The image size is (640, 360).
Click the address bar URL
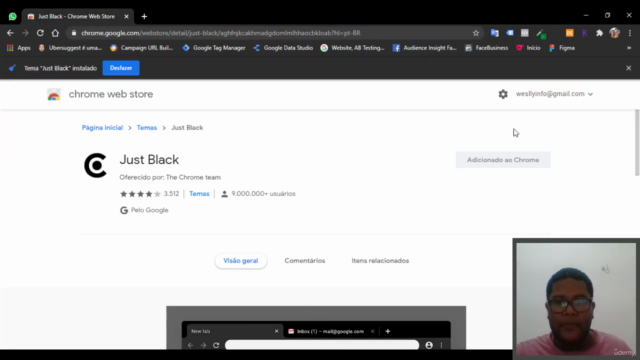click(221, 33)
